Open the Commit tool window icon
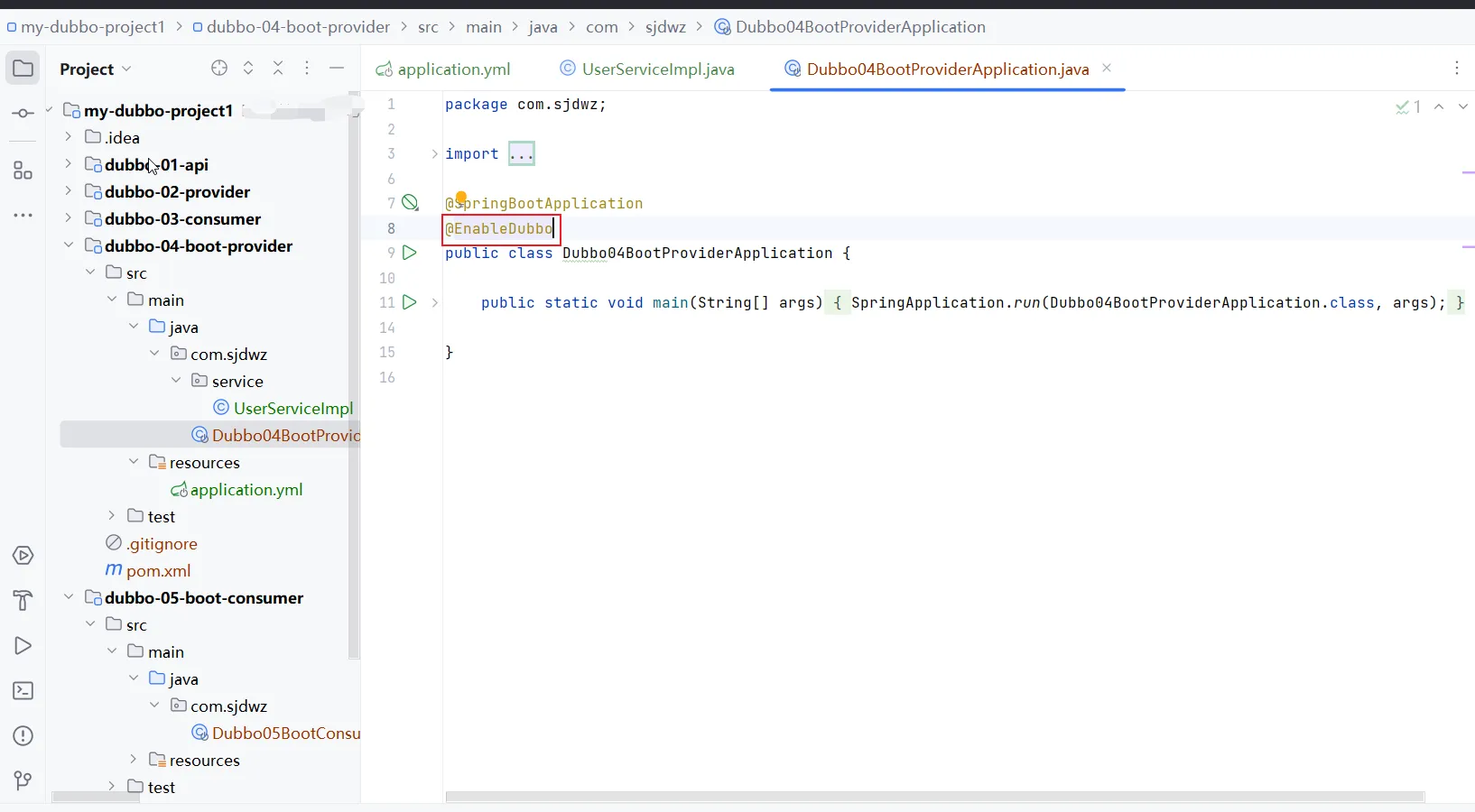 click(23, 114)
